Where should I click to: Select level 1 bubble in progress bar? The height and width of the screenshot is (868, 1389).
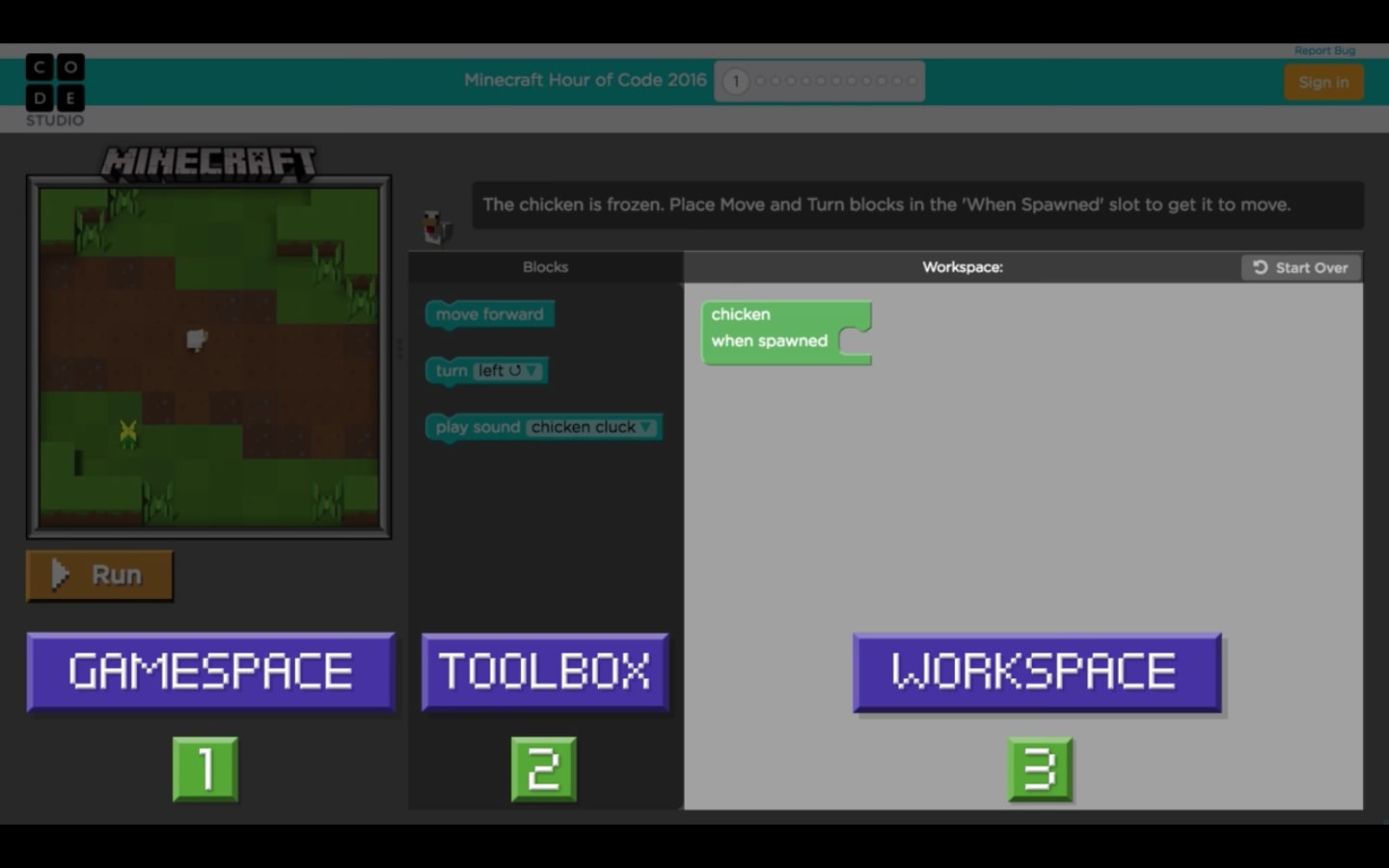click(x=736, y=81)
